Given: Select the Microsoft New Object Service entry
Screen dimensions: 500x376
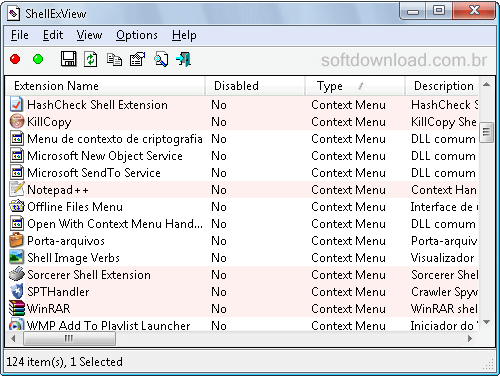Looking at the screenshot, I should coord(105,156).
